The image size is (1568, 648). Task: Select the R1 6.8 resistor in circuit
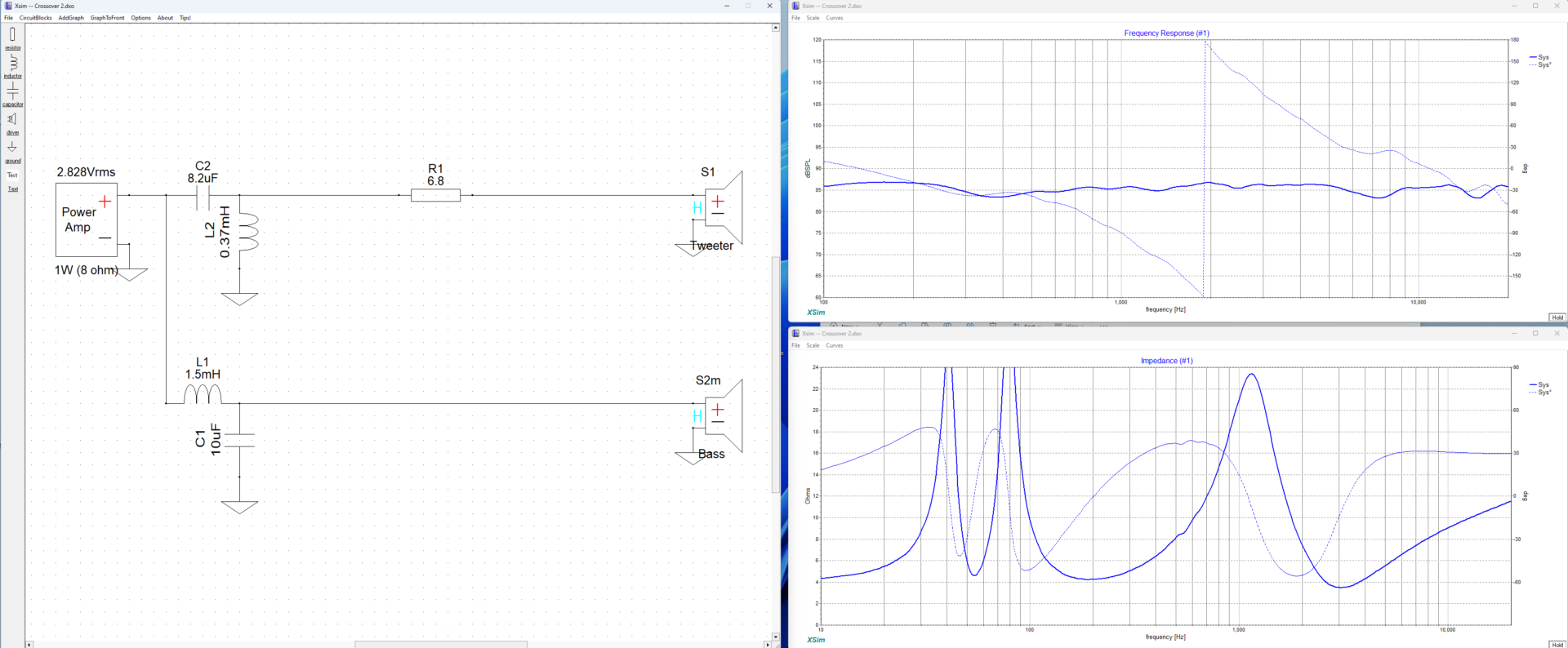pos(435,195)
